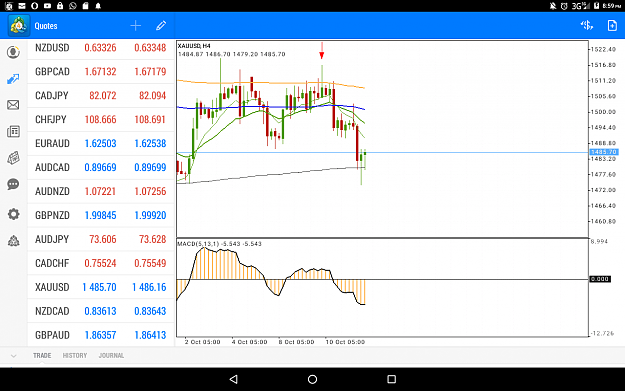This screenshot has width=625, height=391.
Task: Select the NZDUSD quote row
Action: point(101,48)
